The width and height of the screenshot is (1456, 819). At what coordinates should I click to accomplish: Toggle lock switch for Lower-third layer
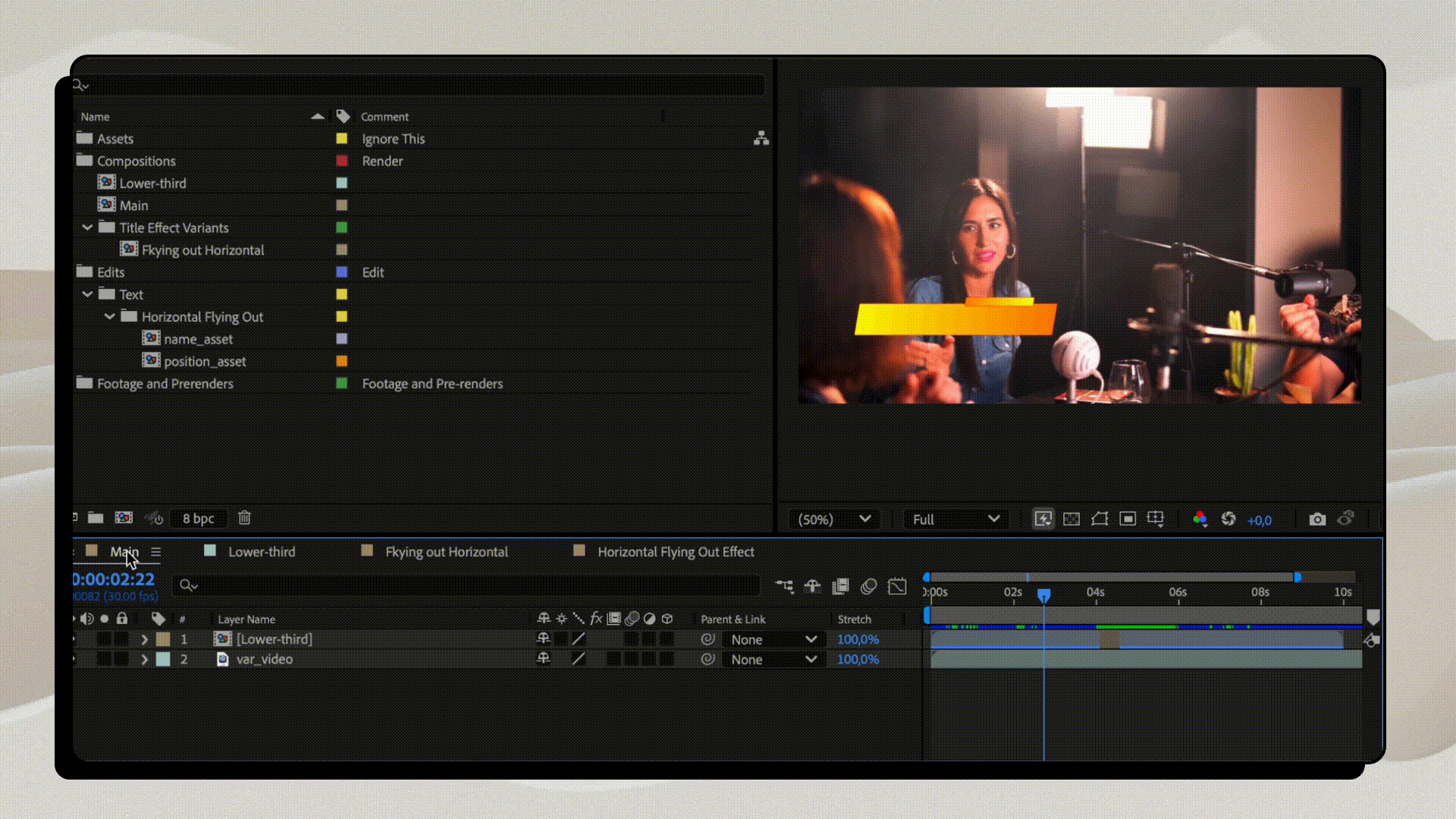[x=121, y=639]
